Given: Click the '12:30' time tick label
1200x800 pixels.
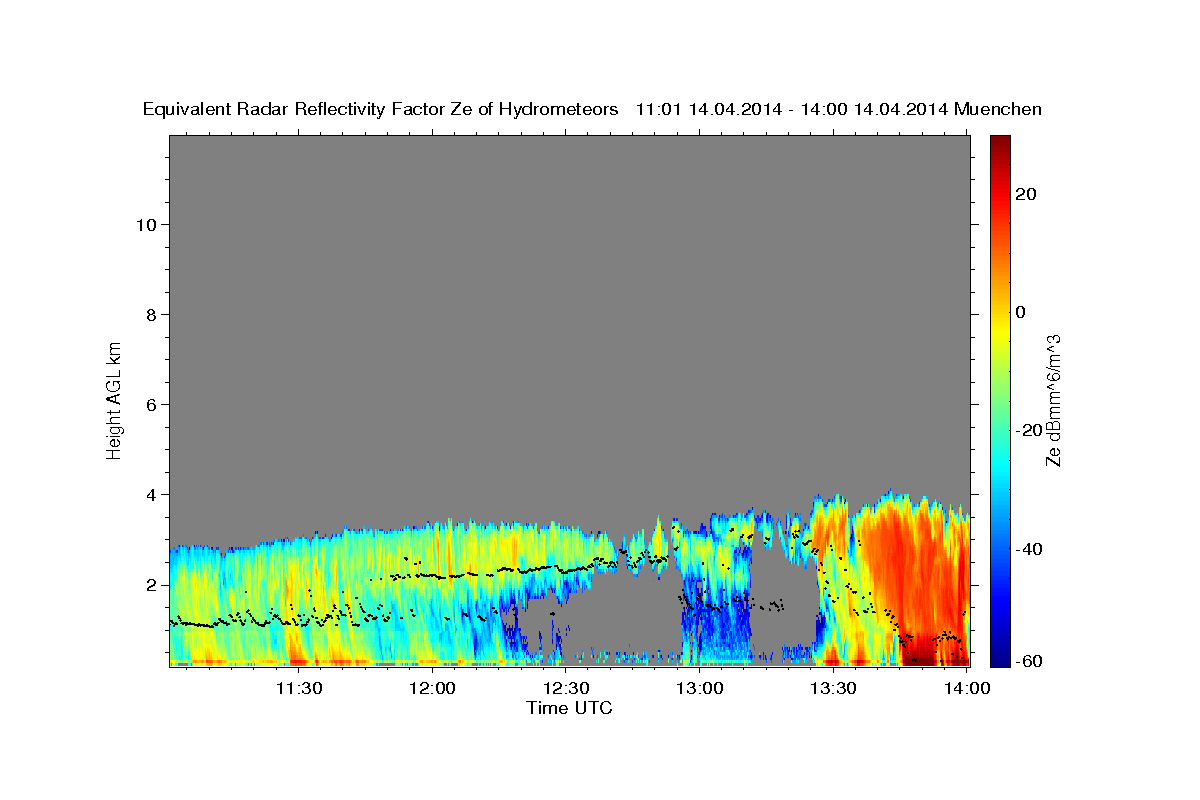Looking at the screenshot, I should (x=566, y=688).
